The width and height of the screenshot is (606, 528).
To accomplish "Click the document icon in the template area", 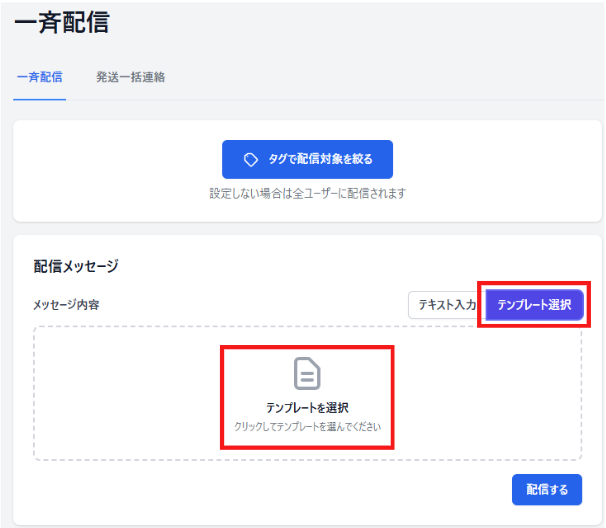I will [307, 373].
